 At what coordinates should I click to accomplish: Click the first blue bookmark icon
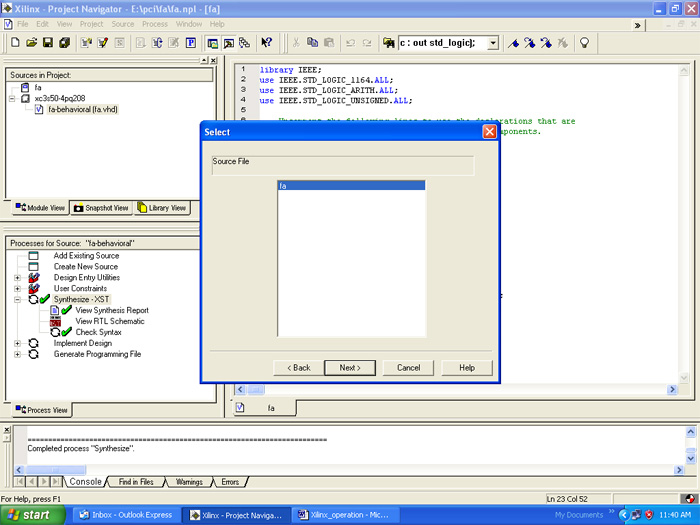click(513, 43)
